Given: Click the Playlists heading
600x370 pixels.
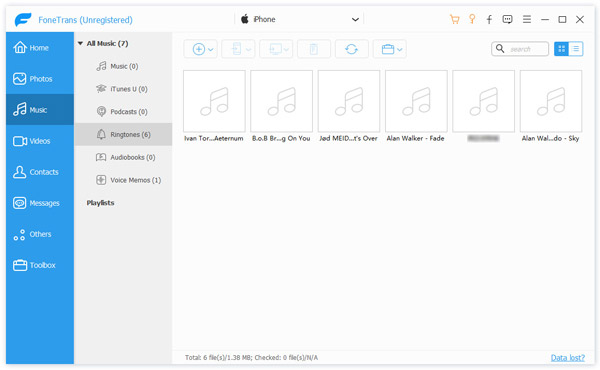Looking at the screenshot, I should 100,203.
